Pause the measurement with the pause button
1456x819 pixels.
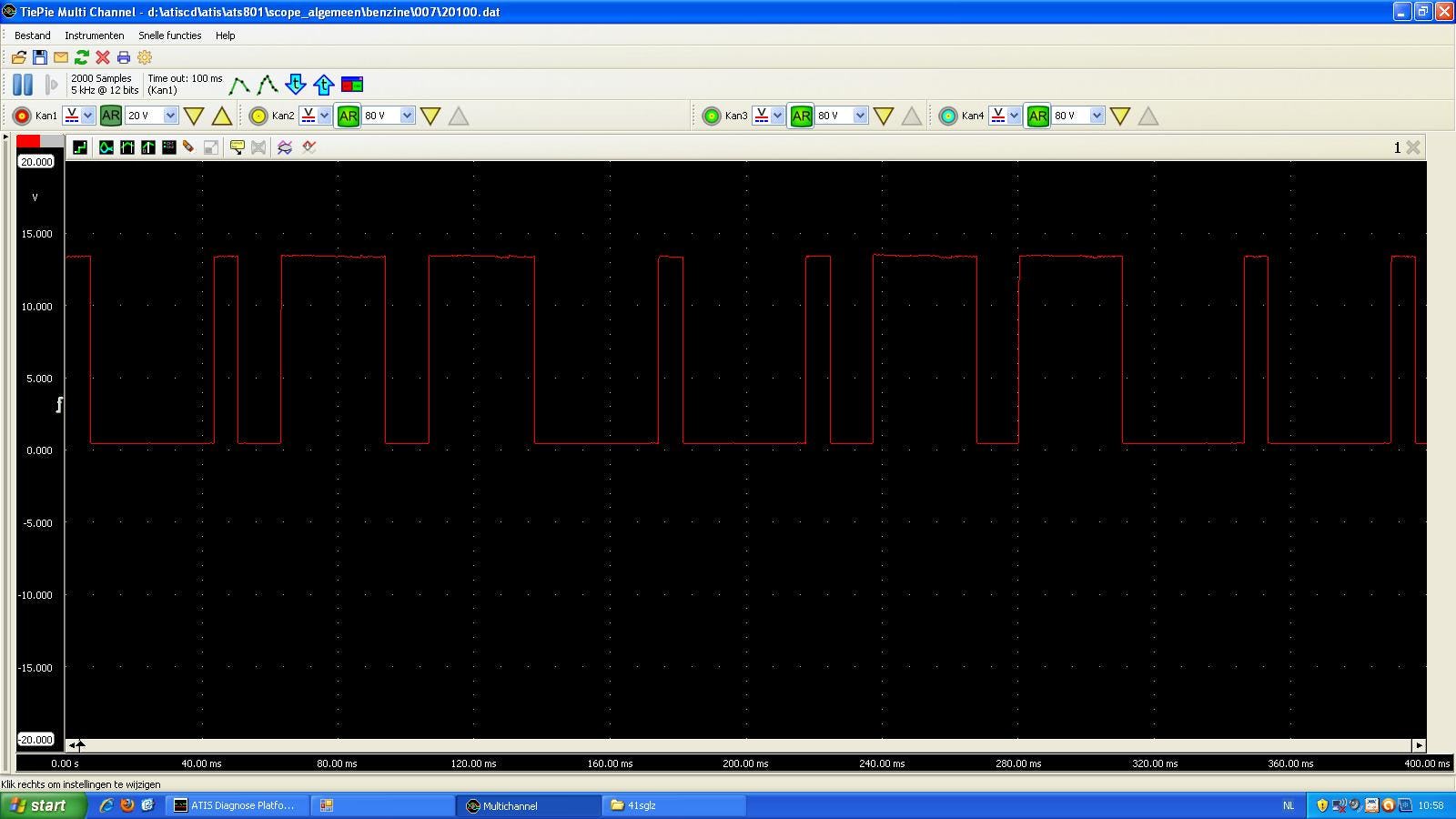[23, 85]
